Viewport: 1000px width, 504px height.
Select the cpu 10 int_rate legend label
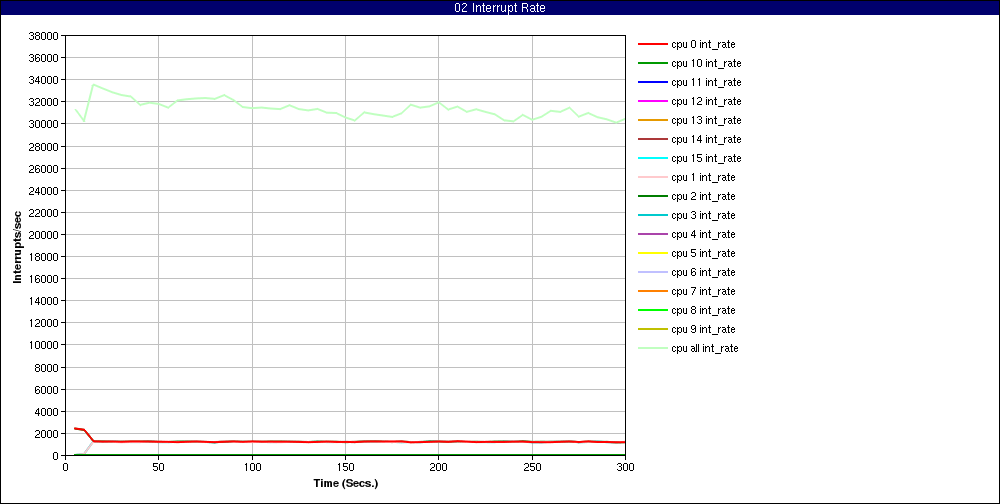706,63
